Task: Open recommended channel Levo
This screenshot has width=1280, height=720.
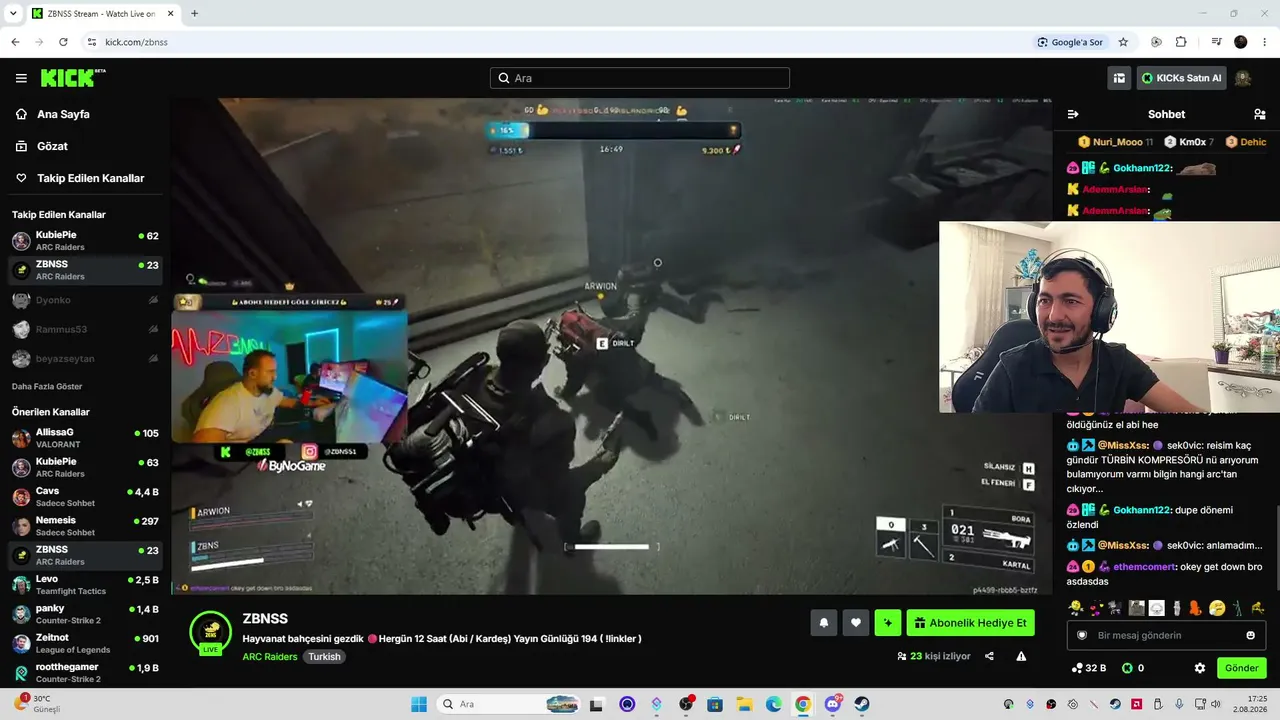Action: pyautogui.click(x=85, y=585)
